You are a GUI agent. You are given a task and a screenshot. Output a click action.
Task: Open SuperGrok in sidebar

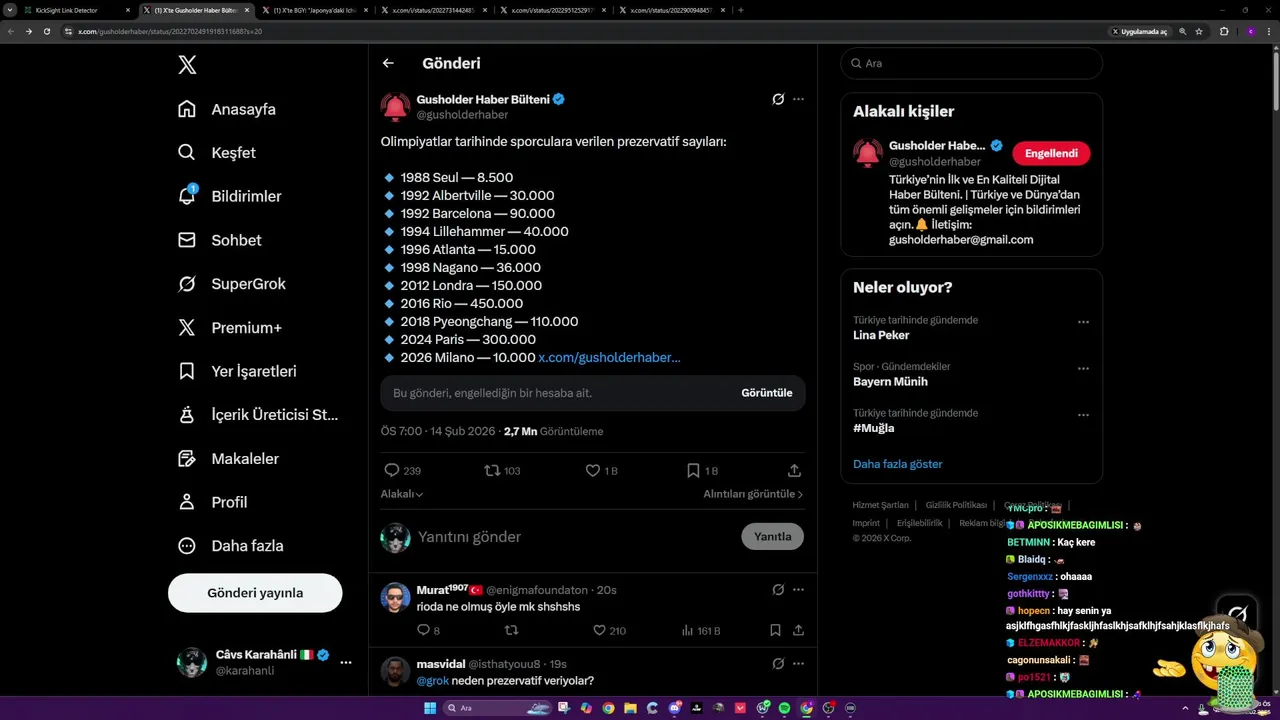pyautogui.click(x=232, y=284)
